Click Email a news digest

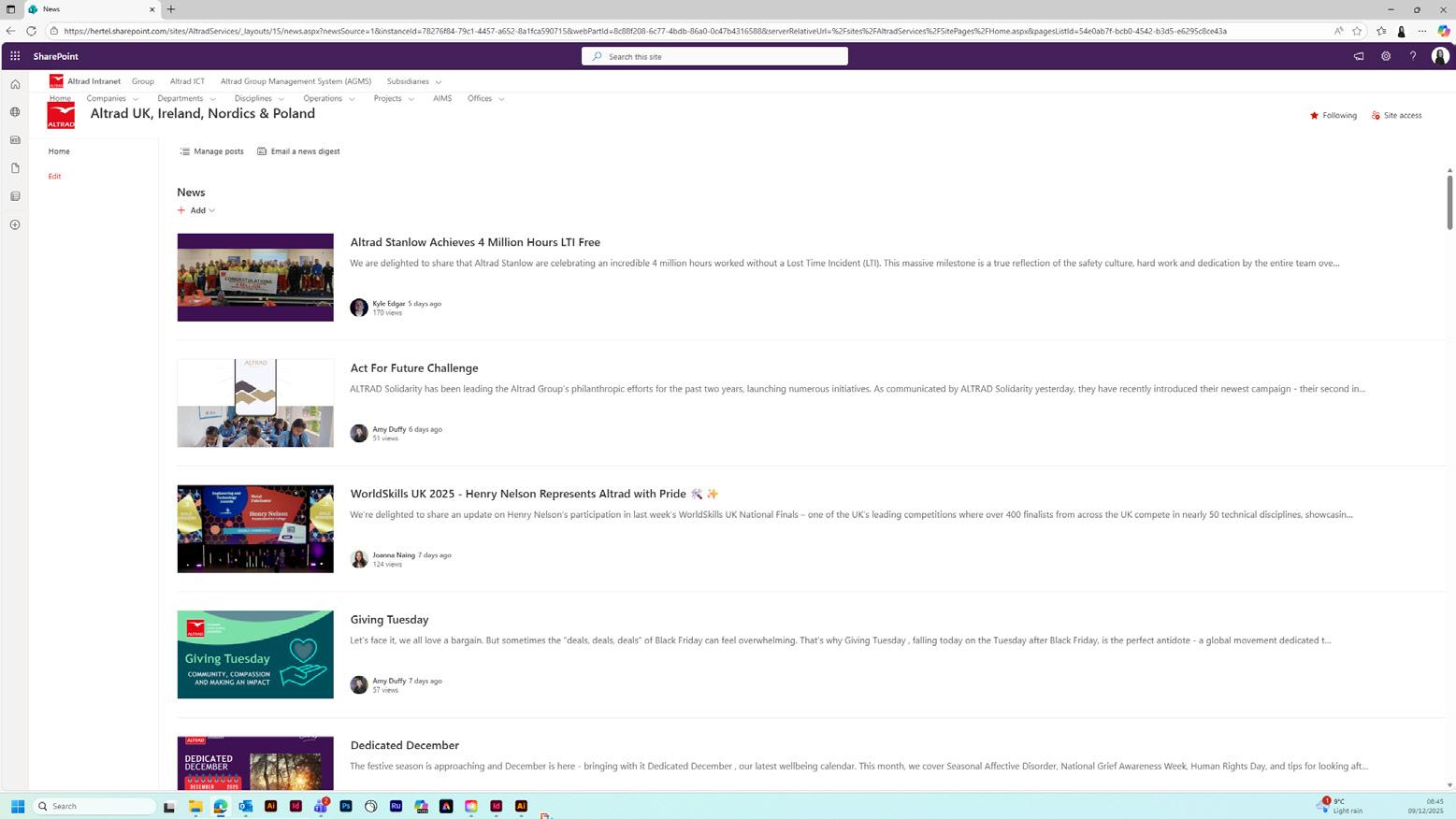(x=298, y=151)
